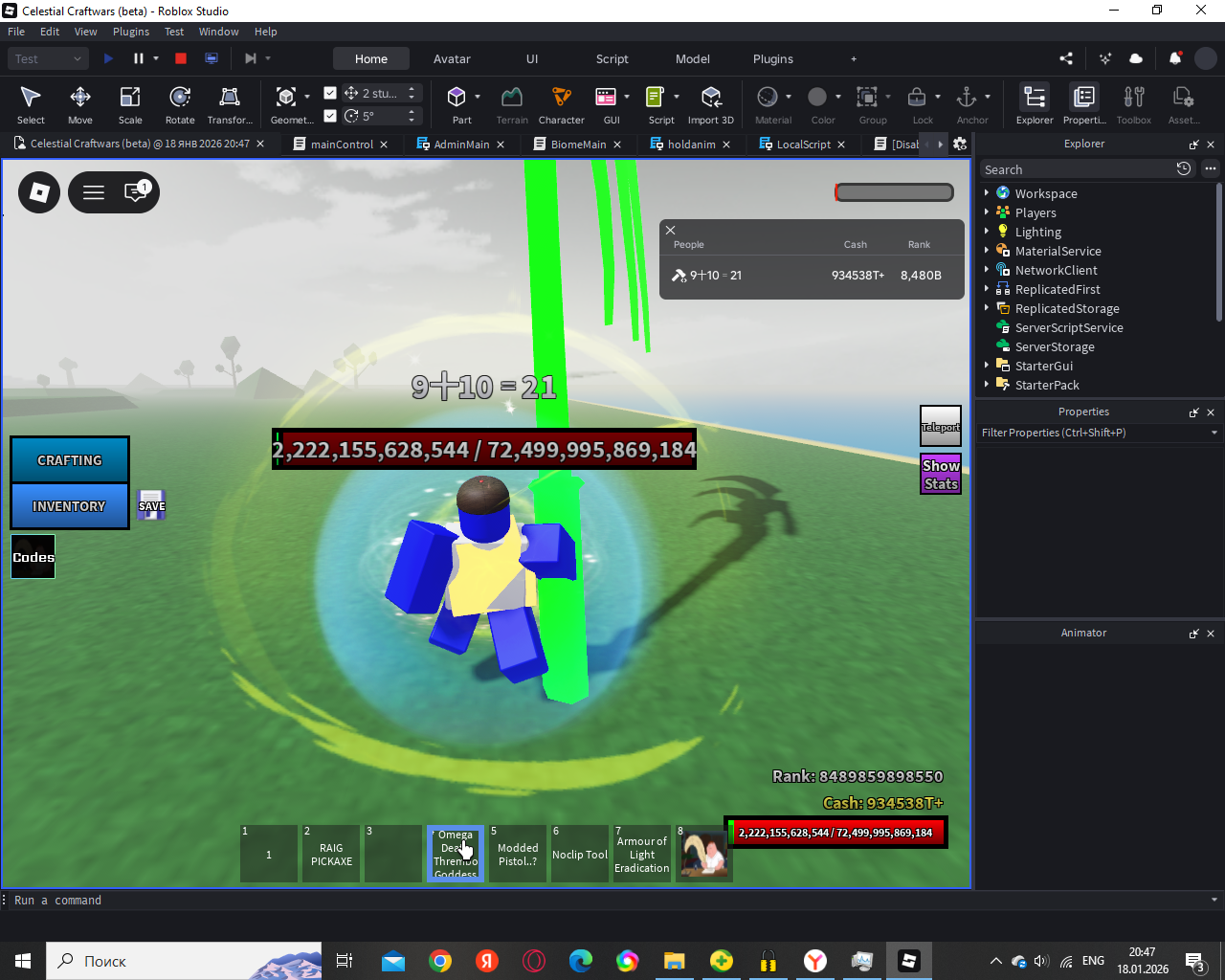Expand the Workspace tree node

(987, 192)
